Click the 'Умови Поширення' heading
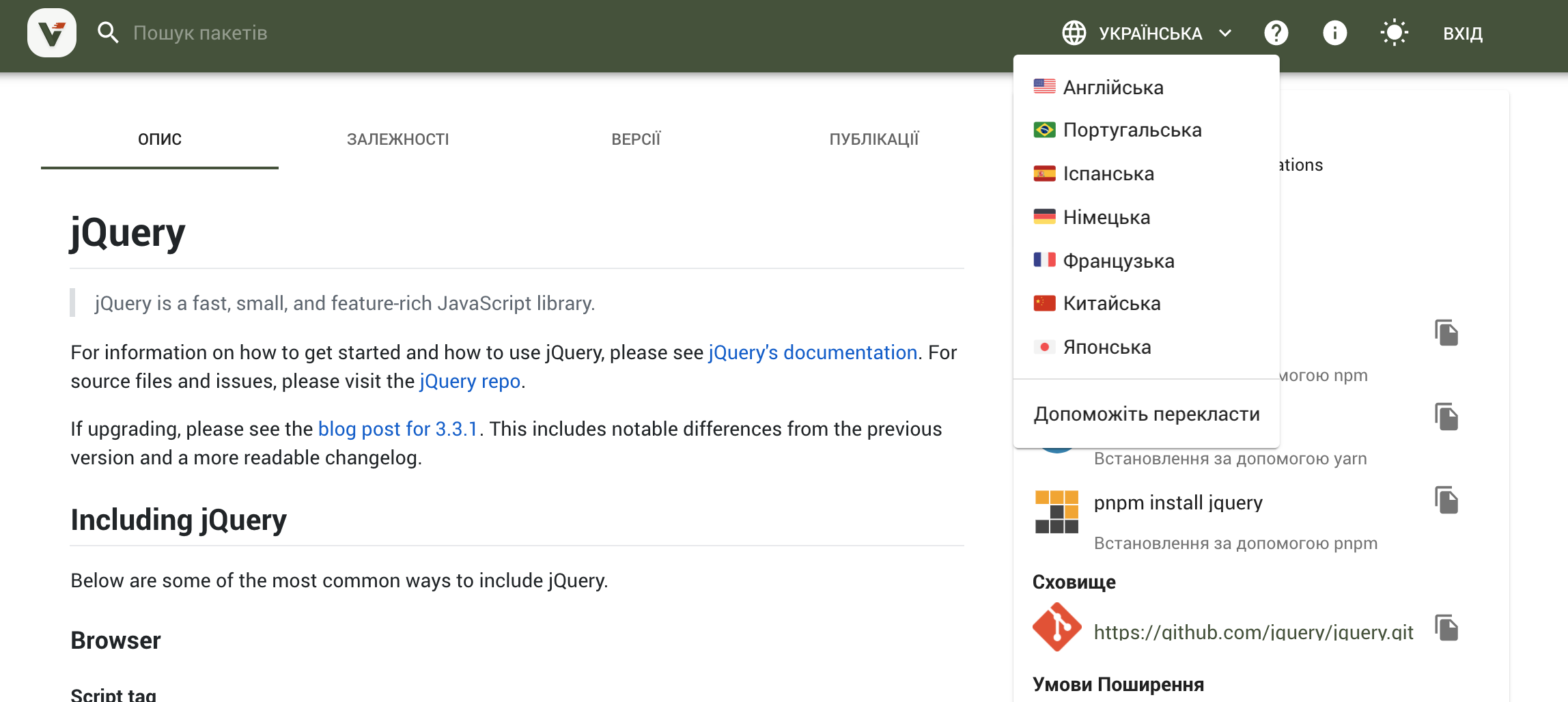Screen dimensions: 1568x702 click(x=1118, y=685)
